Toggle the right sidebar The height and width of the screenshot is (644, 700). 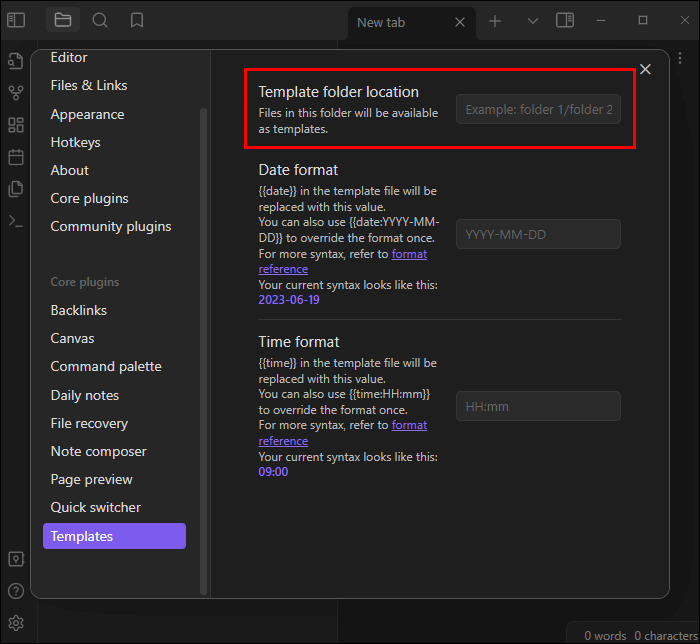coord(565,20)
